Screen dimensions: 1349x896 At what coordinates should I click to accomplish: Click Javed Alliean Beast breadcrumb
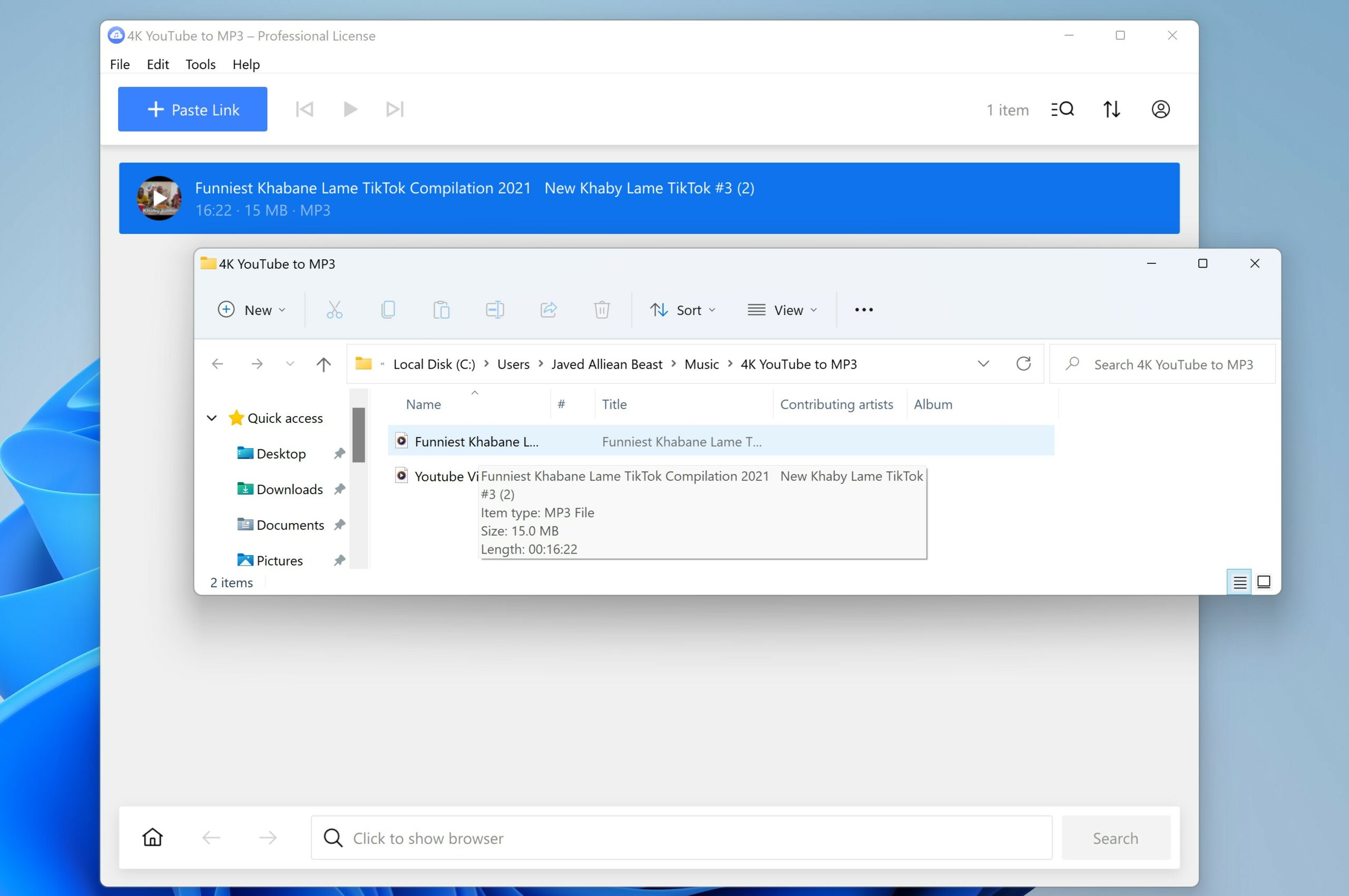coord(607,364)
